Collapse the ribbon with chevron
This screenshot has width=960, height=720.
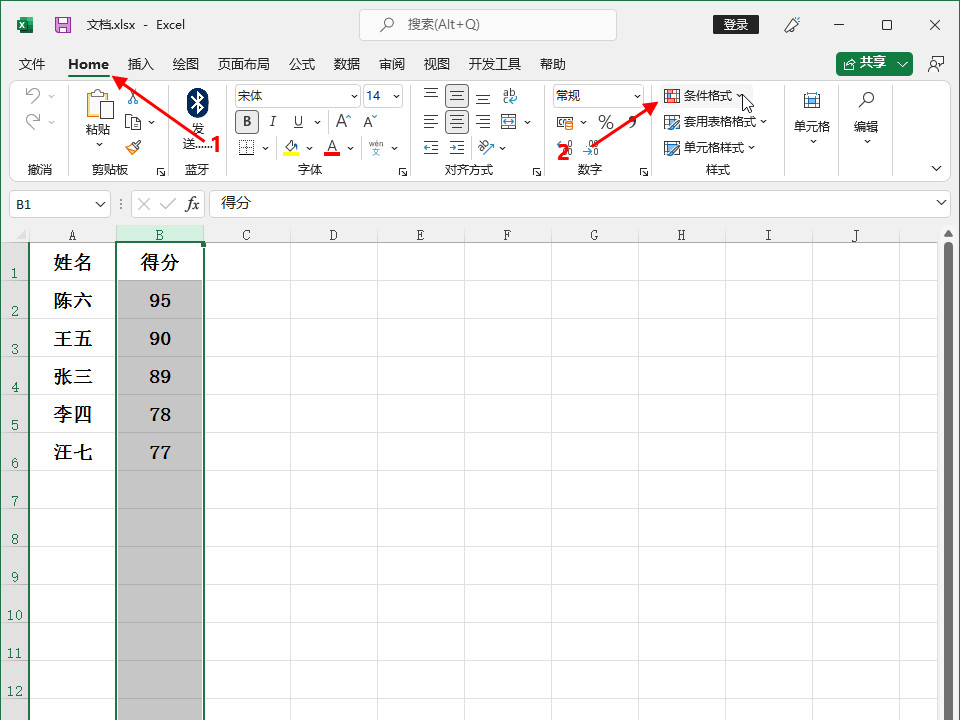click(x=936, y=168)
